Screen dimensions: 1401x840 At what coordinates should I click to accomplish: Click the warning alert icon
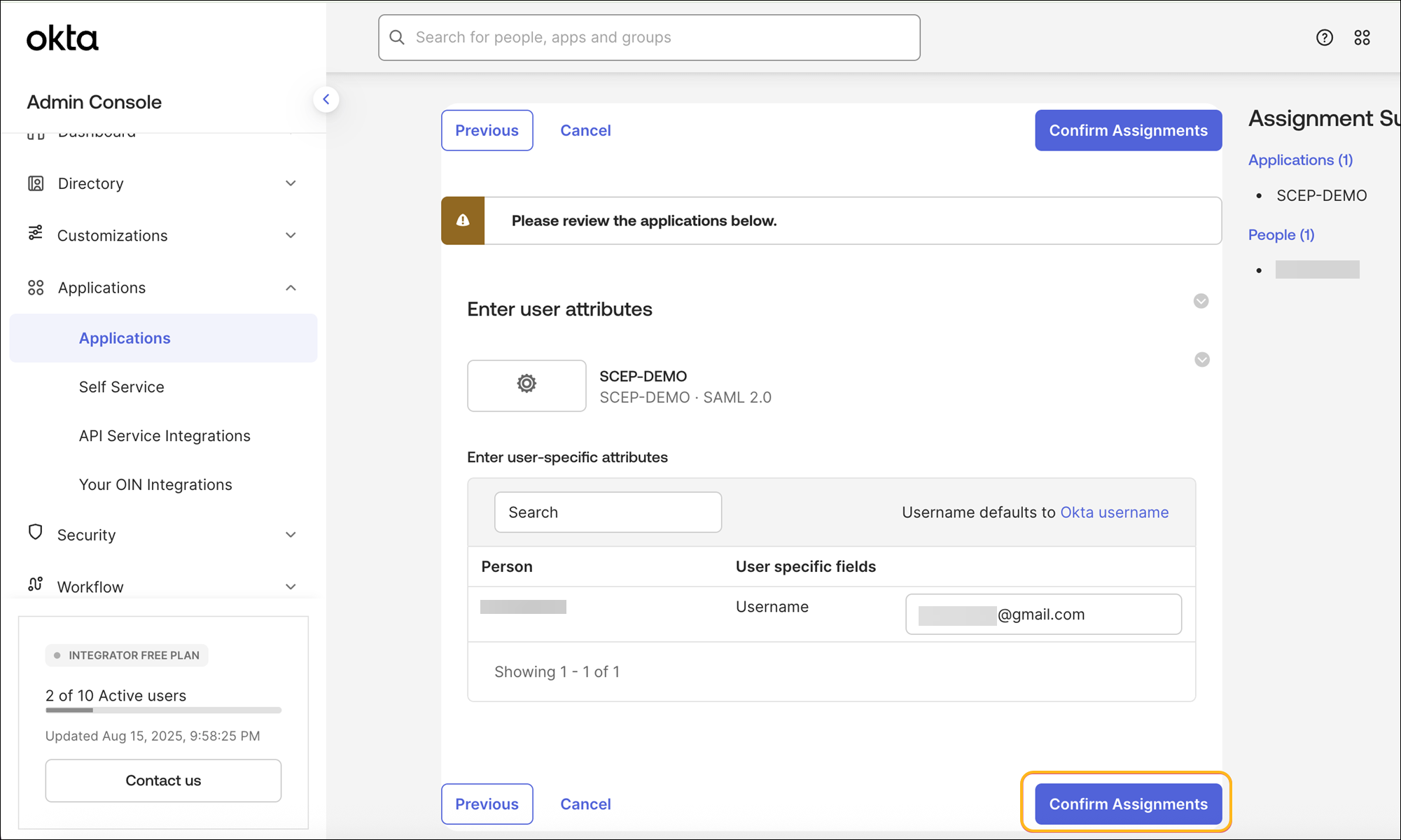coord(463,221)
